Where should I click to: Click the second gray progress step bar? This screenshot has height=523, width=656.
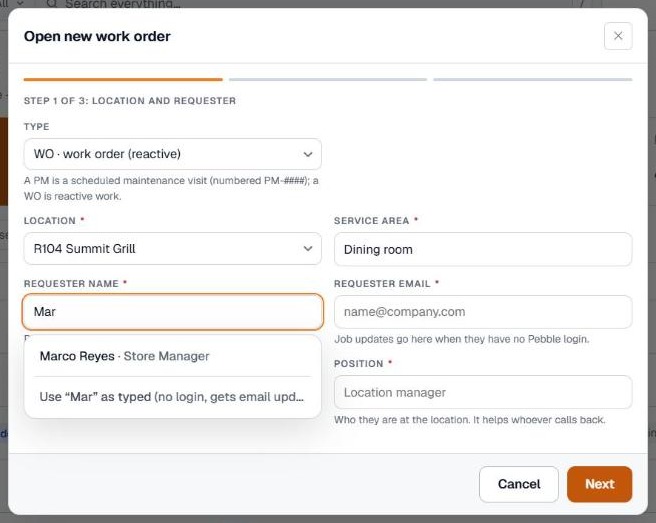tap(328, 79)
